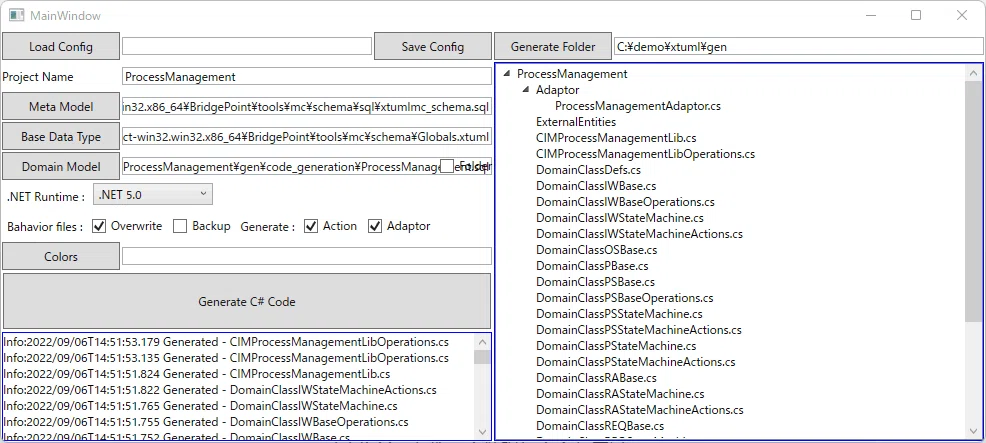Toggle the Adaptor generate checkbox
986x443 pixels.
(375, 226)
